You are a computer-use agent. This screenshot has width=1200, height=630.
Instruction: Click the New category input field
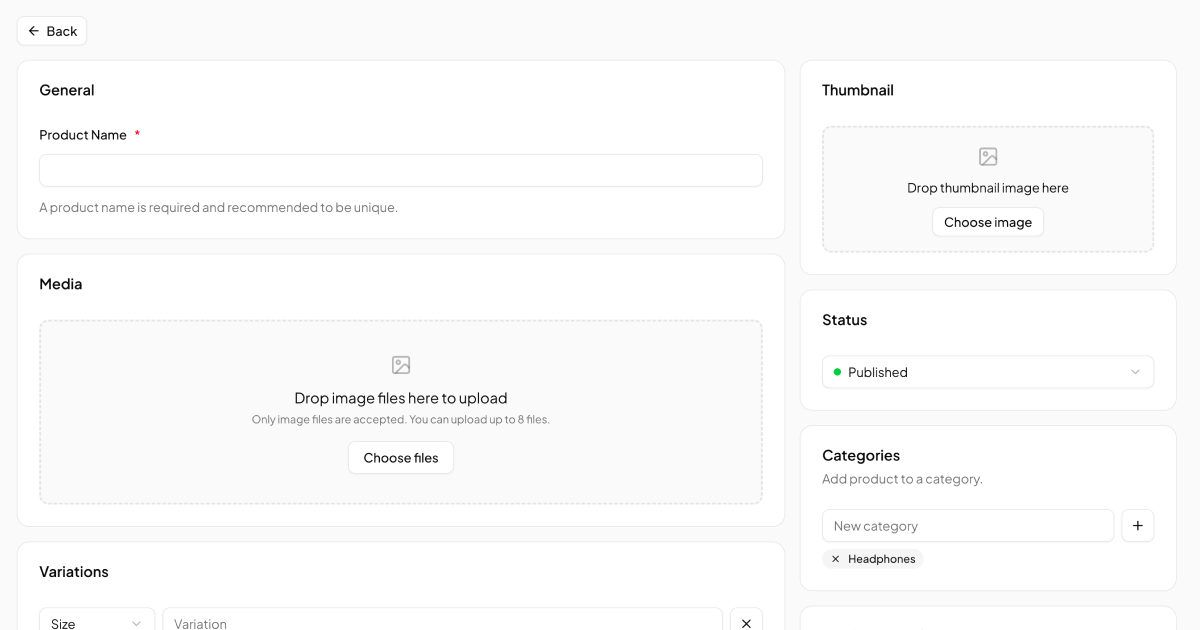(x=967, y=525)
